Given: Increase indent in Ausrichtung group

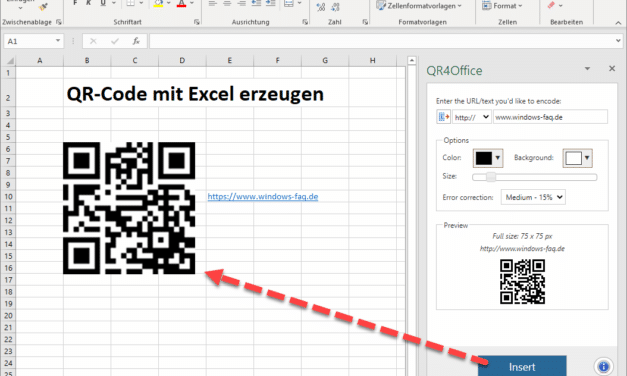Looking at the screenshot, I should coord(271,4).
